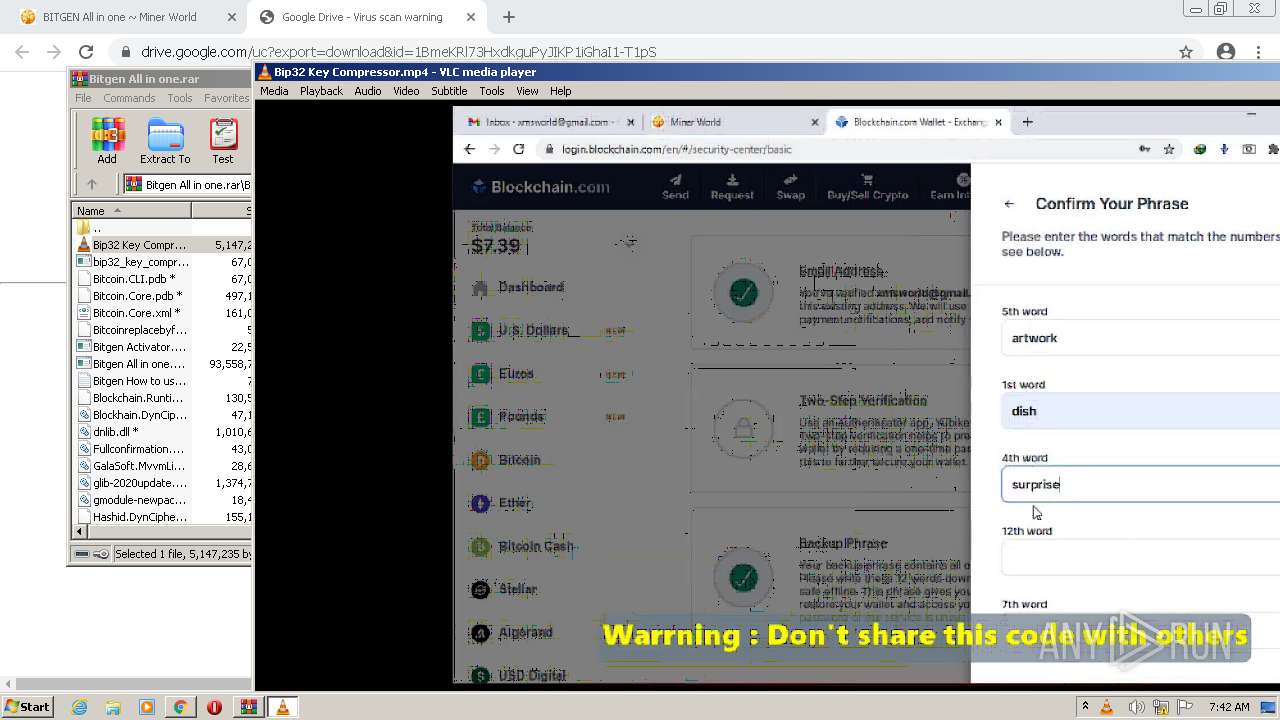
Task: Launch Opera from taskbar
Action: coord(214,707)
